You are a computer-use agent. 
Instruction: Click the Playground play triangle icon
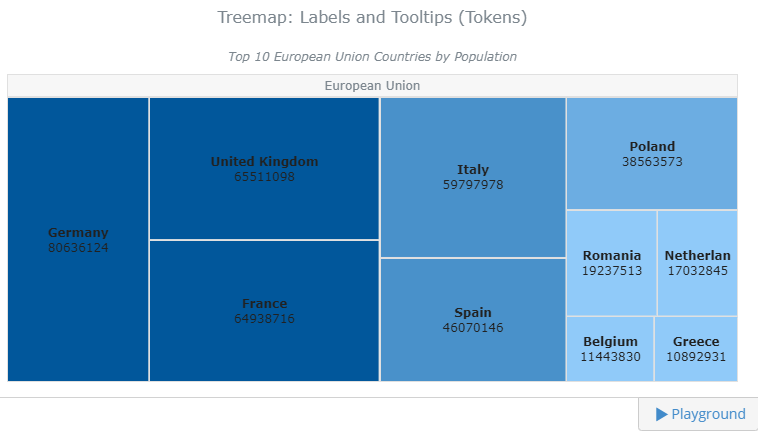tap(661, 414)
